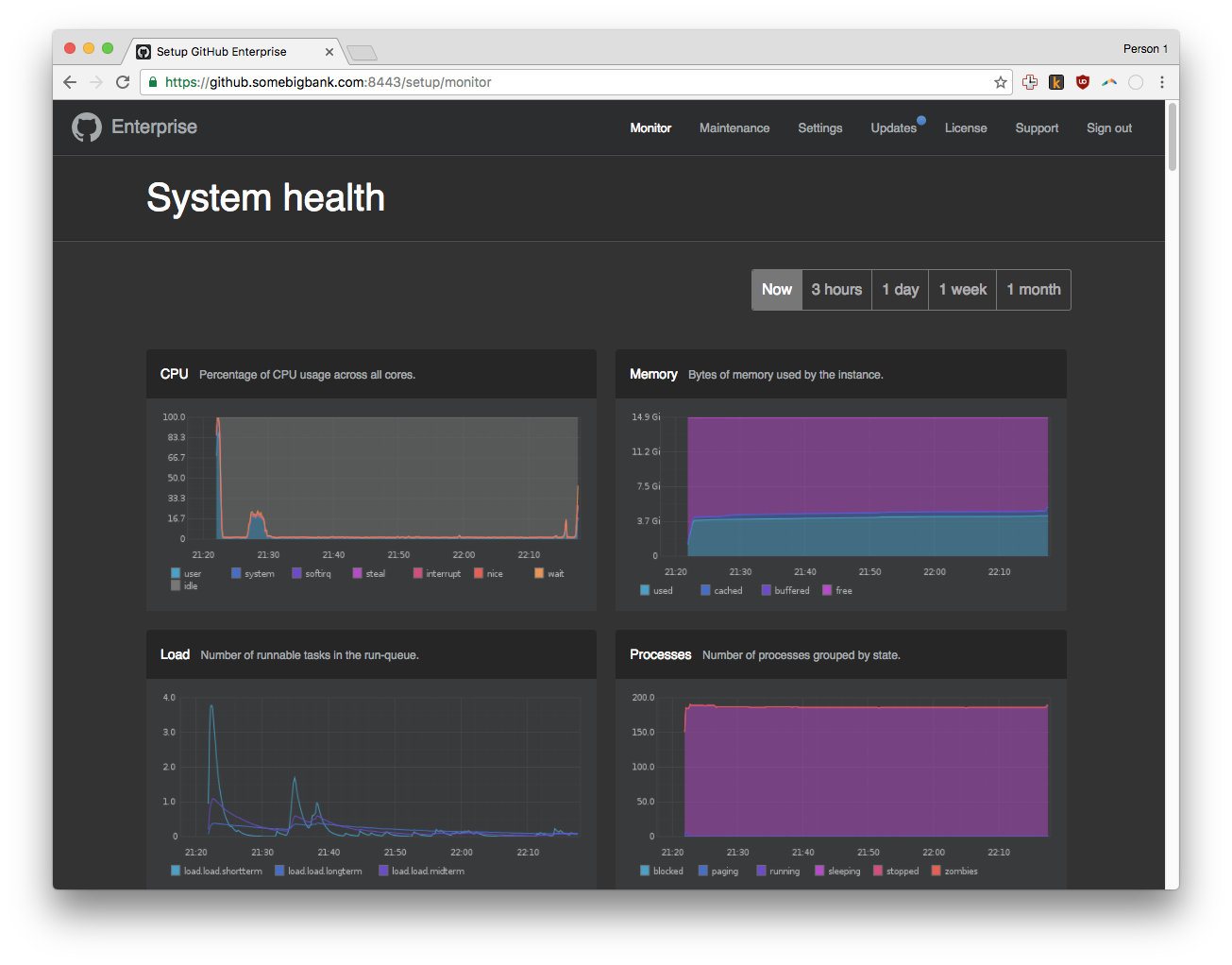Image resolution: width=1232 pixels, height=965 pixels.
Task: Click the page vertical scrollbar thumb
Action: coord(1173,136)
